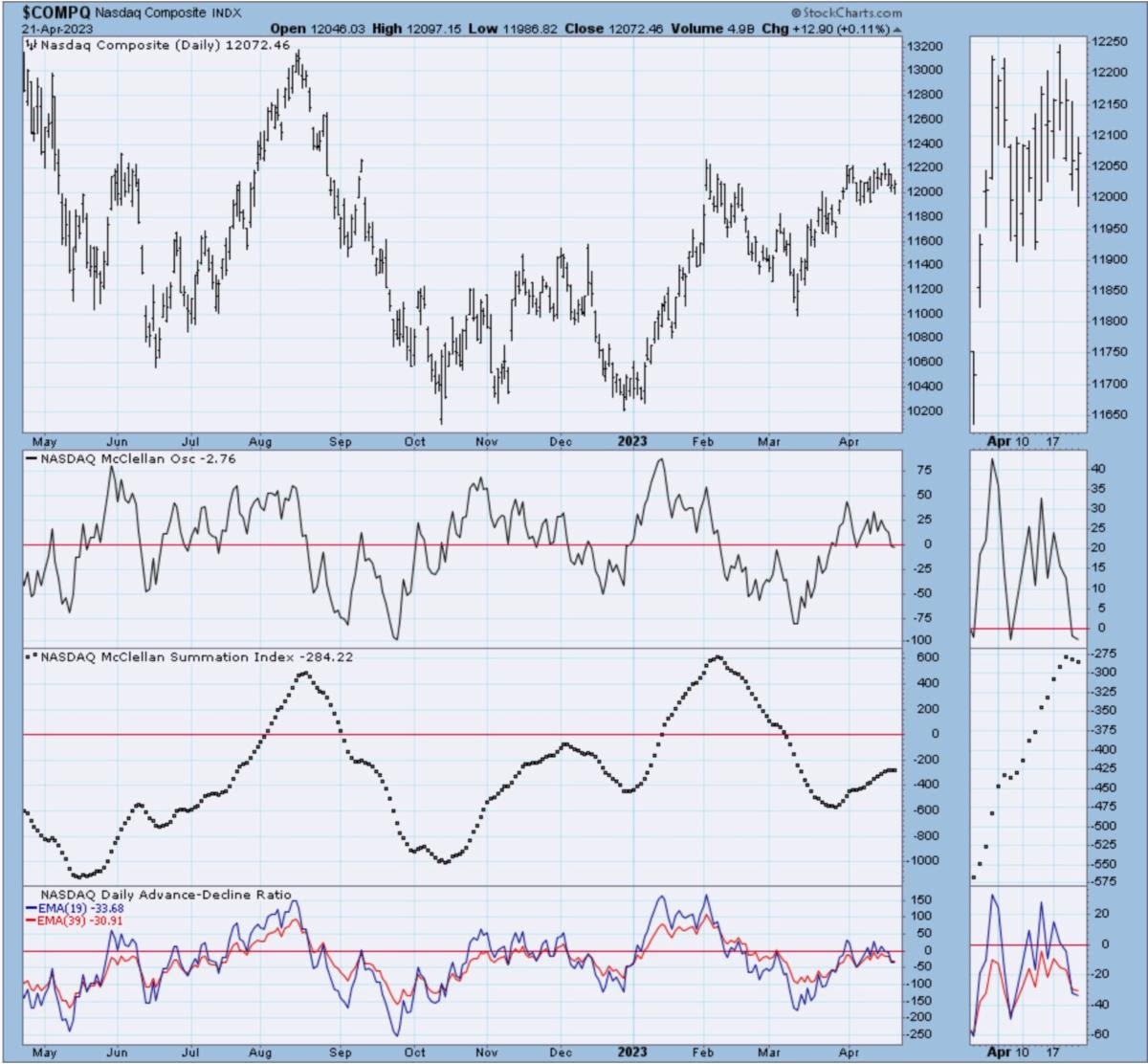Click 'NASDAQ Daily Advance-Decline Ratio' panel title
Screen dimensions: 1148x1064
pyautogui.click(x=166, y=894)
